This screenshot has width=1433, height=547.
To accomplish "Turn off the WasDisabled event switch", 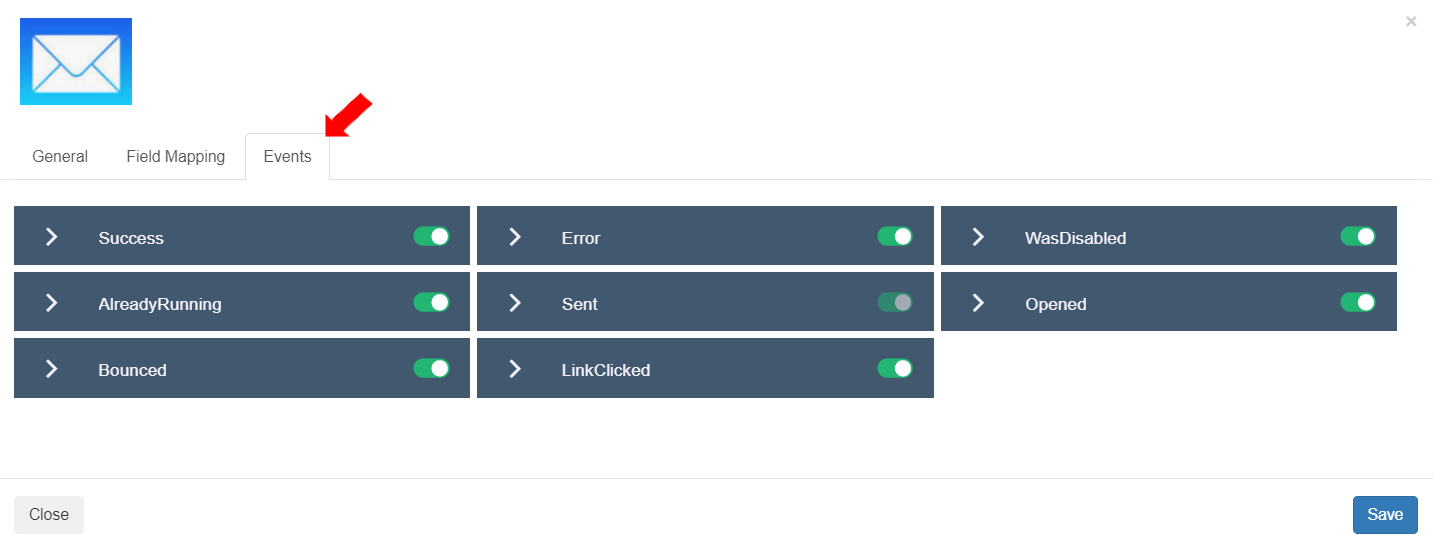I will pyautogui.click(x=1358, y=236).
